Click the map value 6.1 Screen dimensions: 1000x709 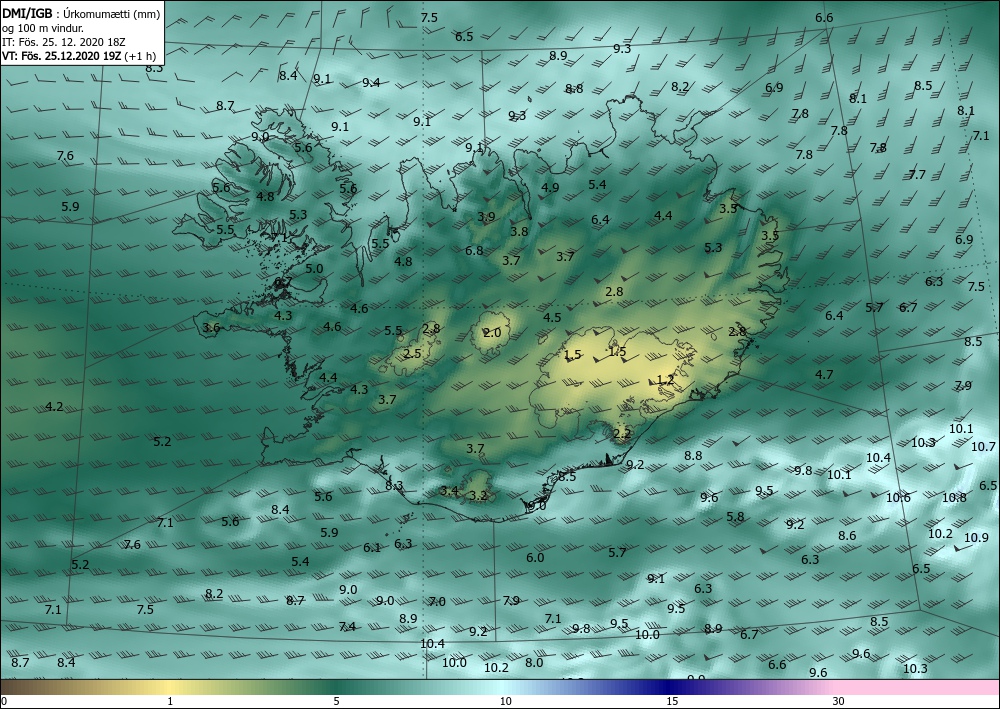tap(372, 547)
